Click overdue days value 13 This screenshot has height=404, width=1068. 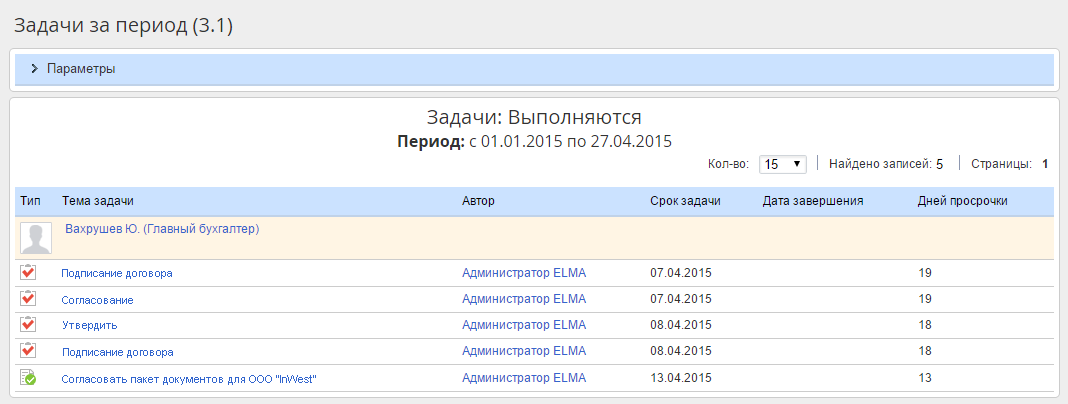pyautogui.click(x=925, y=378)
